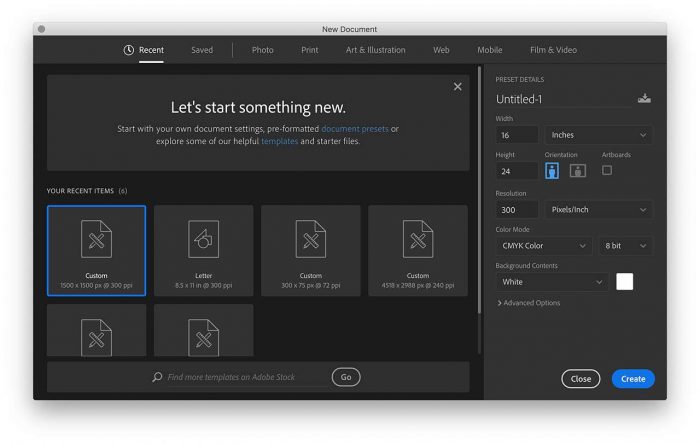Click the recent items panel scrollbar

pos(479,190)
